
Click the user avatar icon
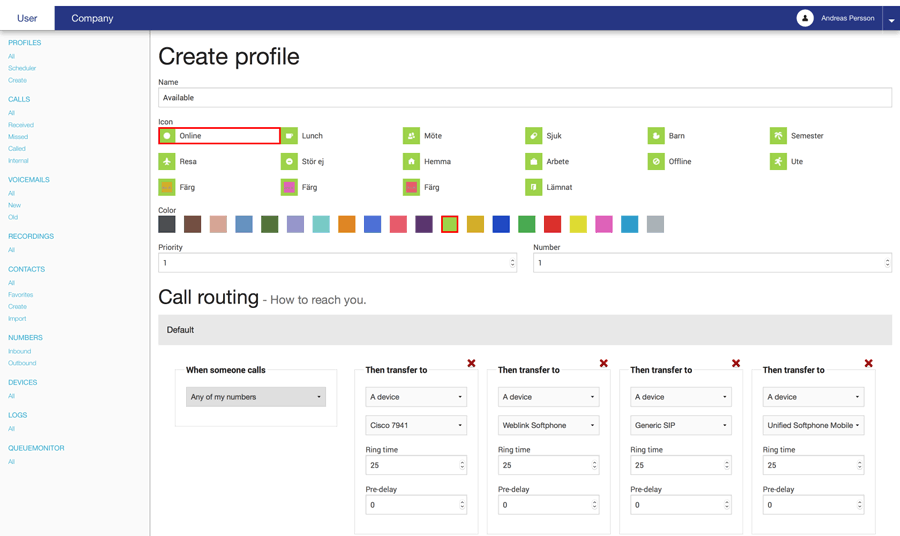[805, 18]
